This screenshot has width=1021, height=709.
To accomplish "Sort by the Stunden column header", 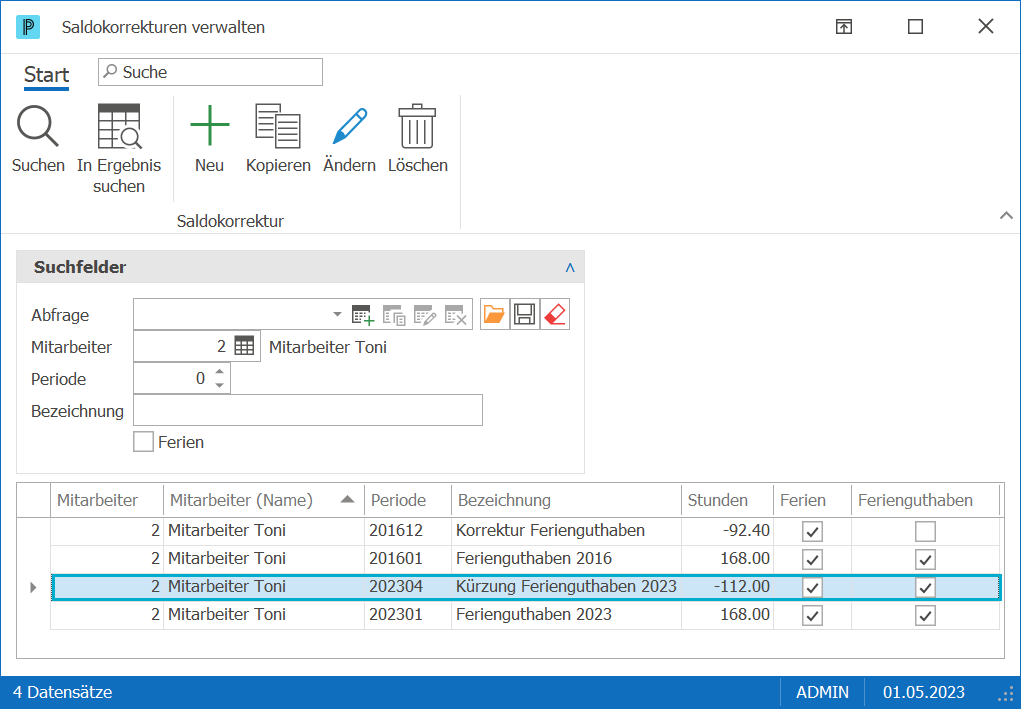I will click(x=727, y=500).
